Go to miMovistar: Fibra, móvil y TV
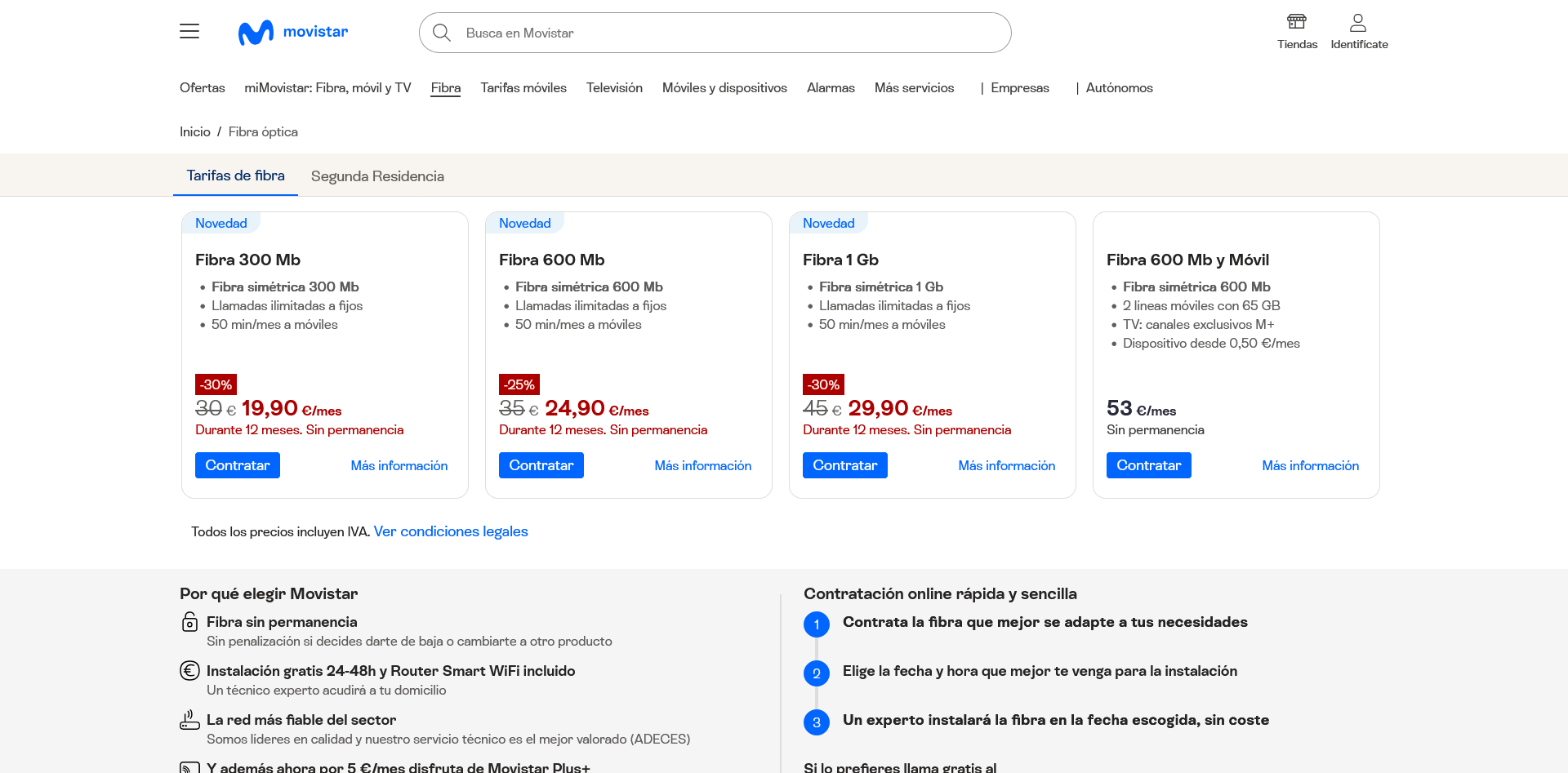 click(x=327, y=88)
